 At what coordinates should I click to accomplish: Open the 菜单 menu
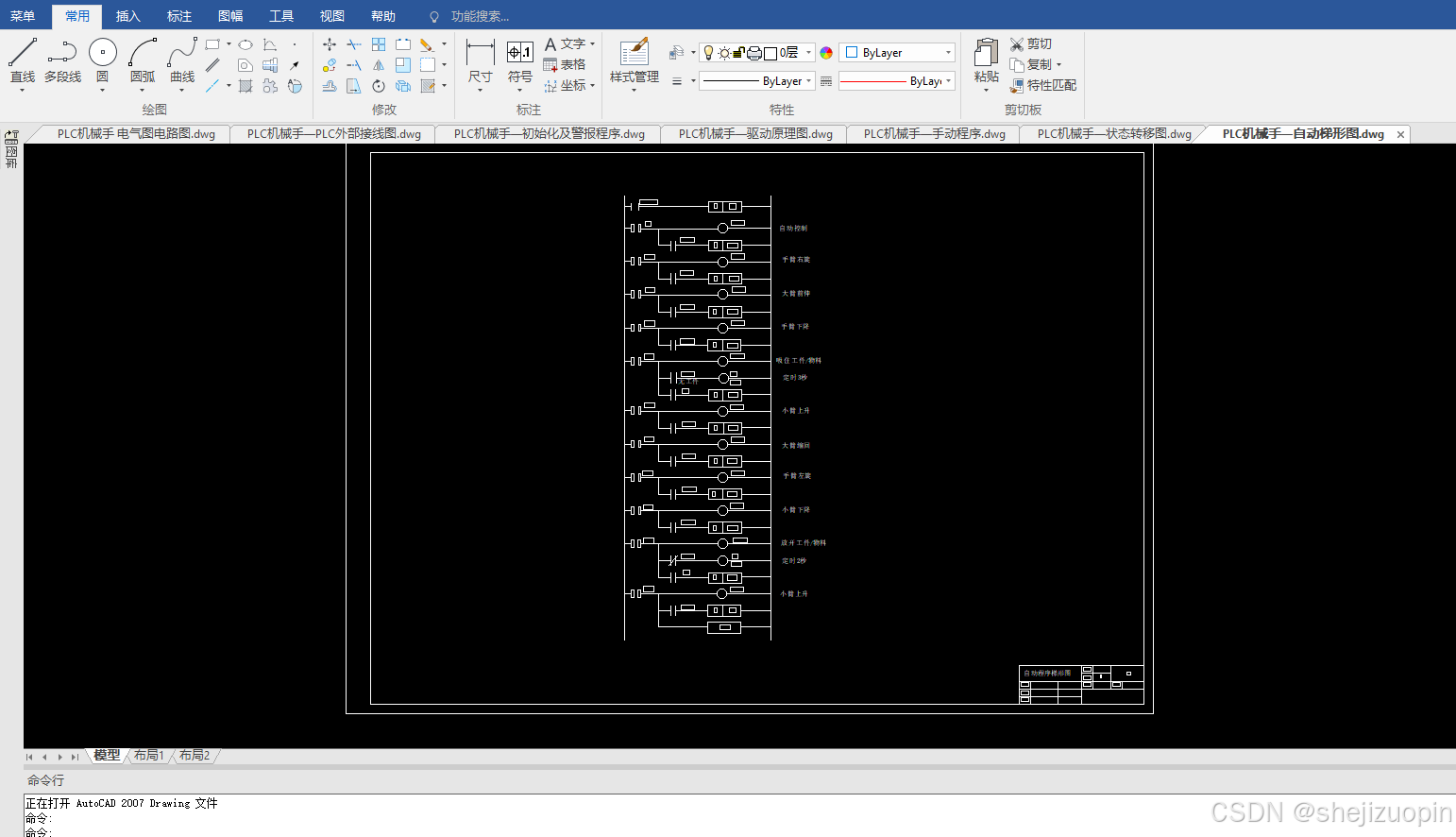[x=23, y=16]
